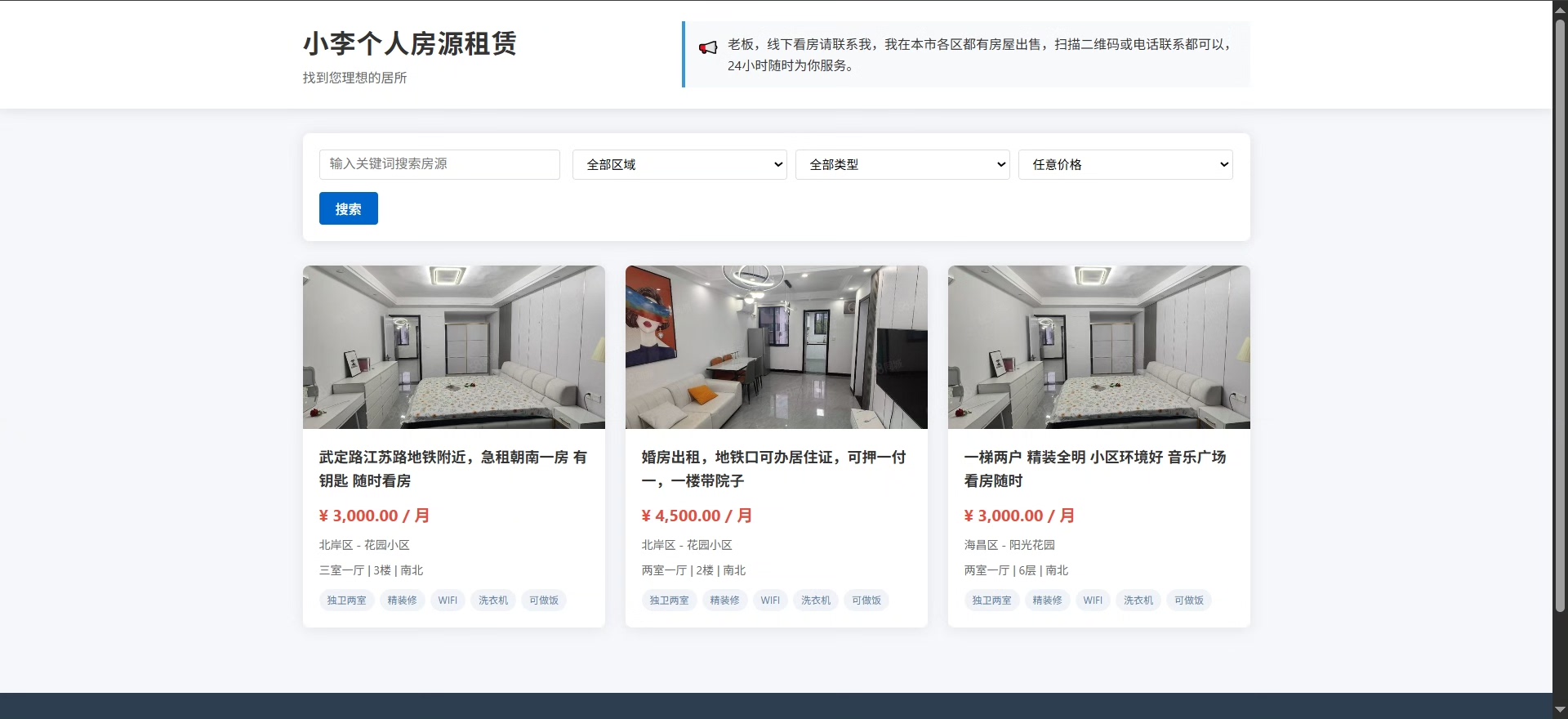Open the 武定路江苏路 listing bedroom photo
This screenshot has width=1568, height=719.
coord(454,347)
